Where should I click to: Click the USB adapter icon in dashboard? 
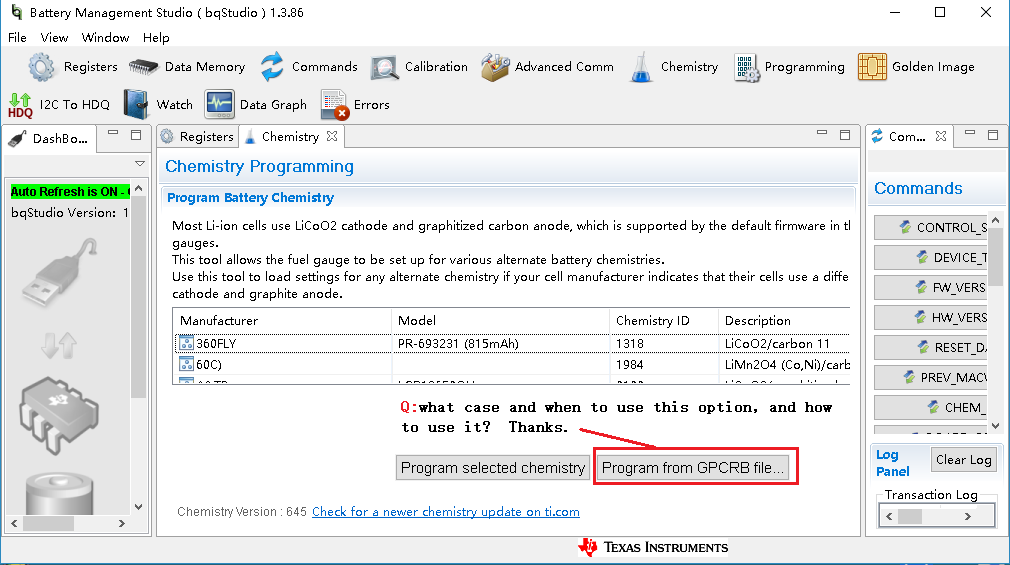59,272
